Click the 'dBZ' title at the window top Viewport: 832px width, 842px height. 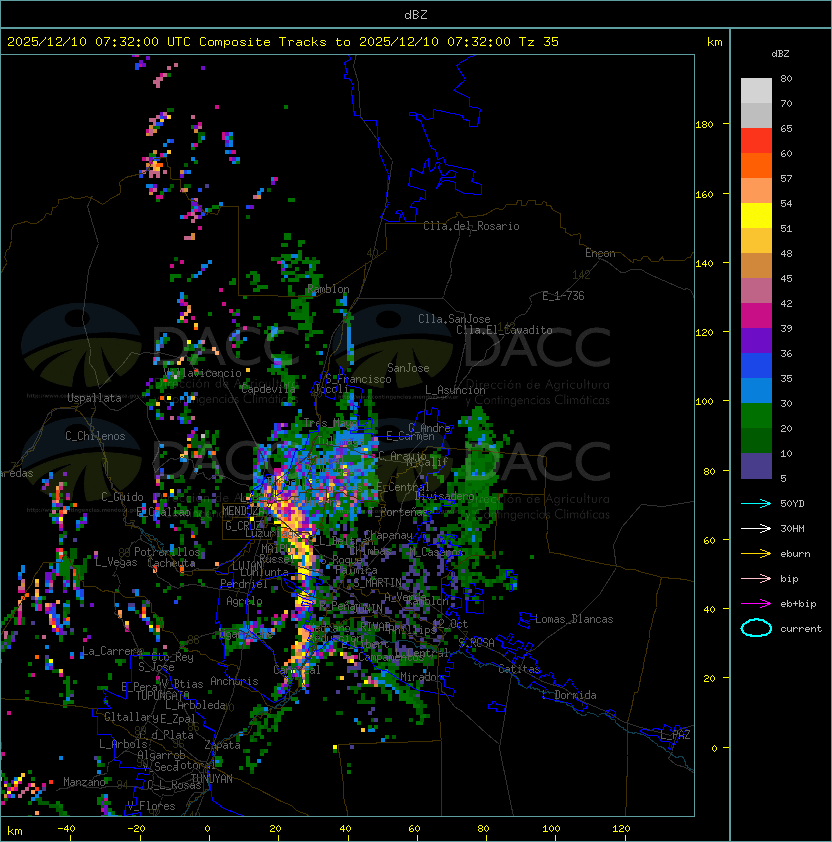click(416, 14)
